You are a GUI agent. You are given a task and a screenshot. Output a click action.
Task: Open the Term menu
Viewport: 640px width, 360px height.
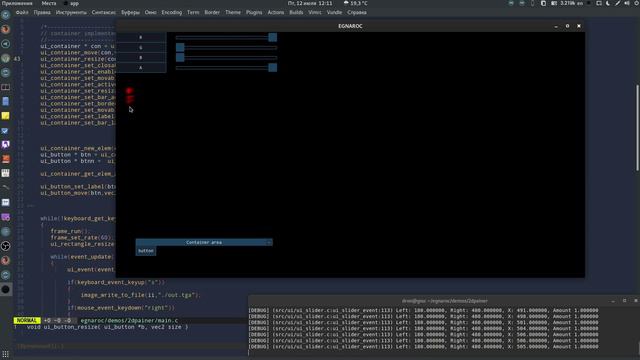click(x=193, y=12)
